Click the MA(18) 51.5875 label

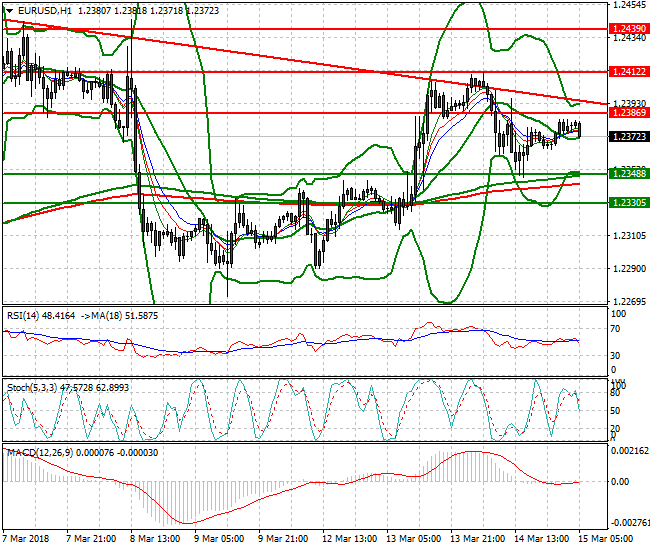(125, 316)
